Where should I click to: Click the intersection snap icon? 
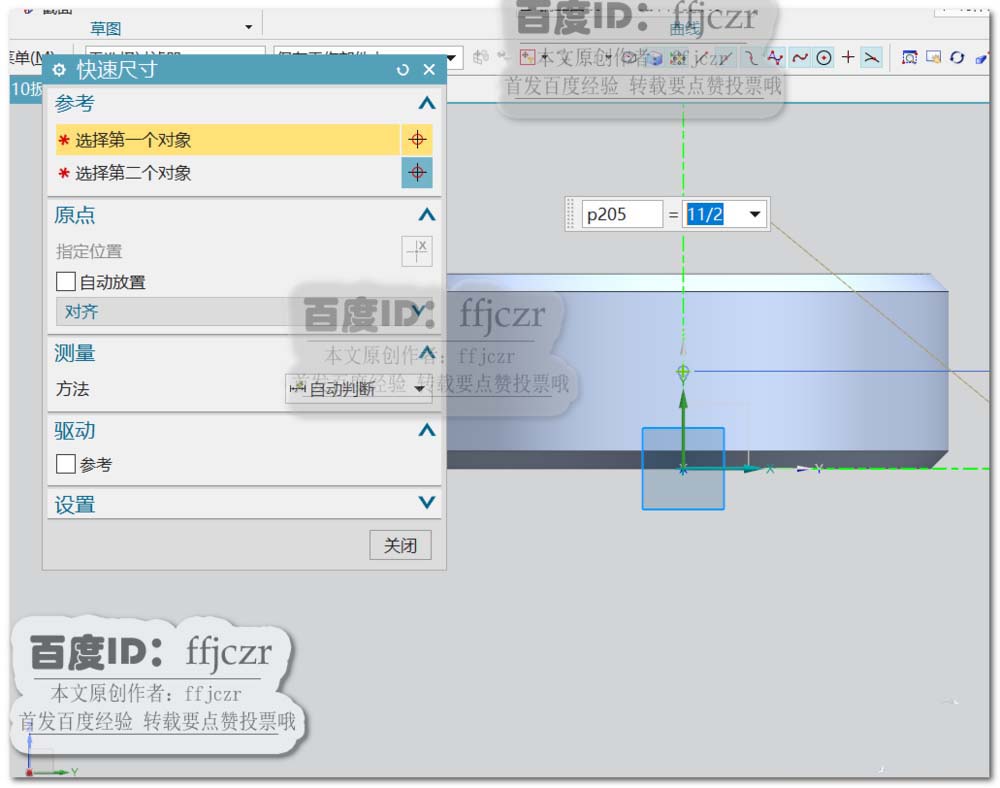871,58
